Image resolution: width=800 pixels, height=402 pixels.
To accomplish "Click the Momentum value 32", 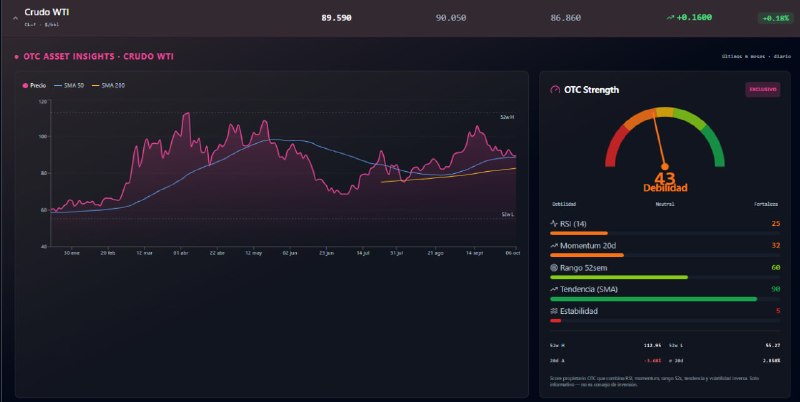I will [x=776, y=245].
